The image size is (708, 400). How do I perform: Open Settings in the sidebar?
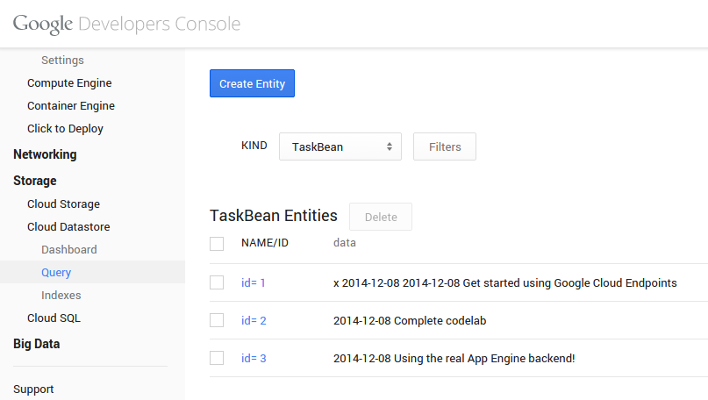pyautogui.click(x=63, y=60)
